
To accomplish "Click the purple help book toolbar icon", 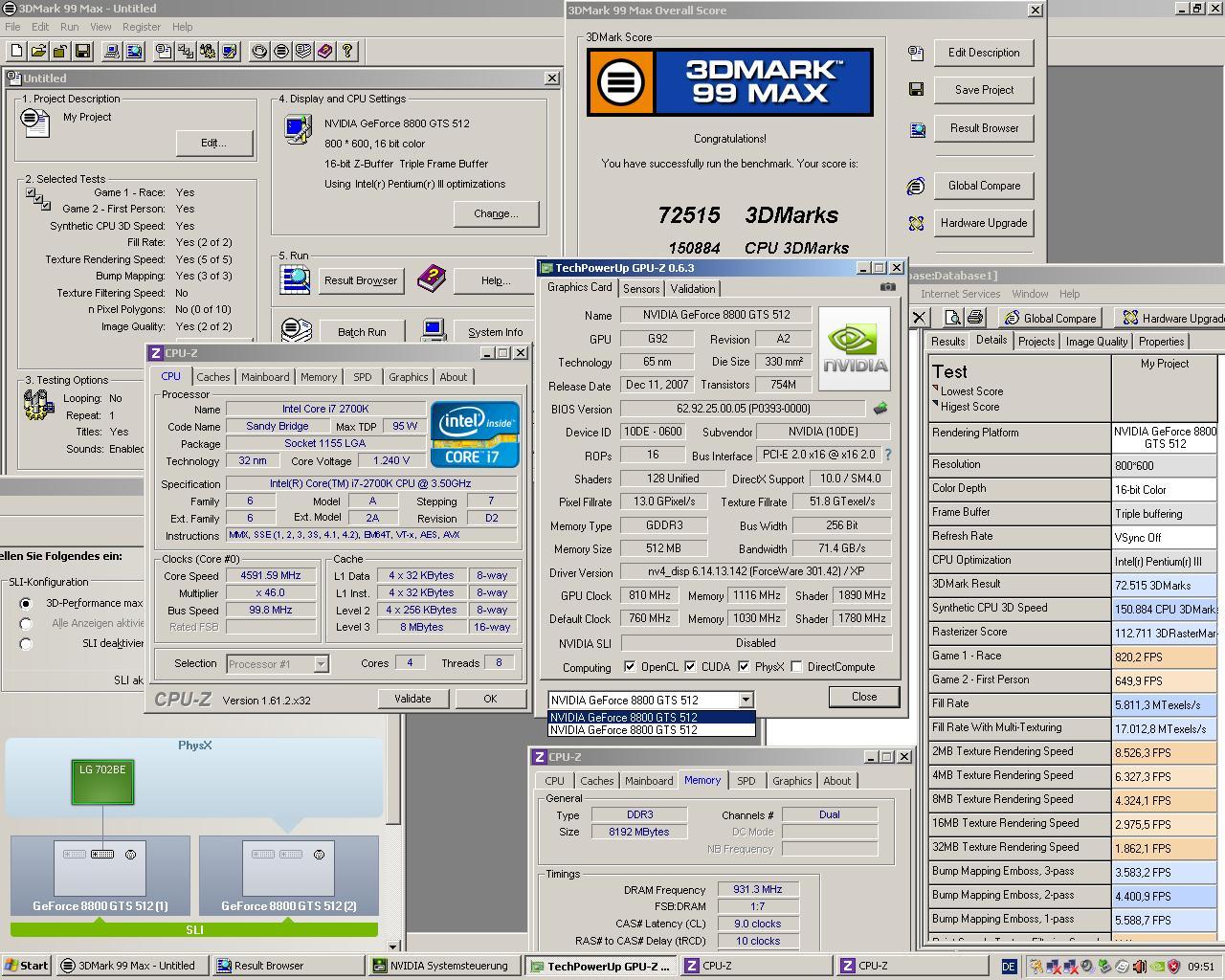I will tap(324, 51).
